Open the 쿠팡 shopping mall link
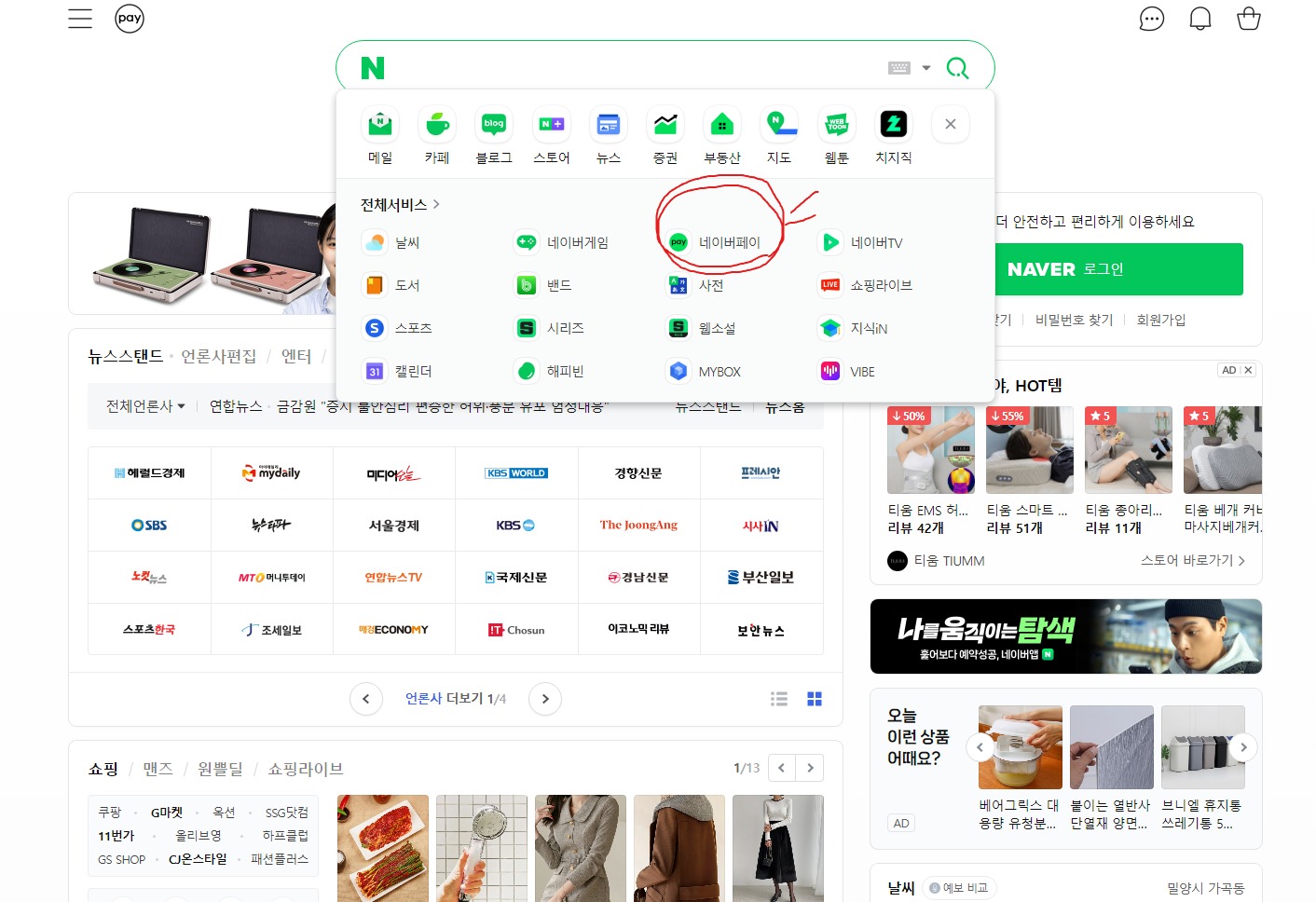 click(110, 813)
